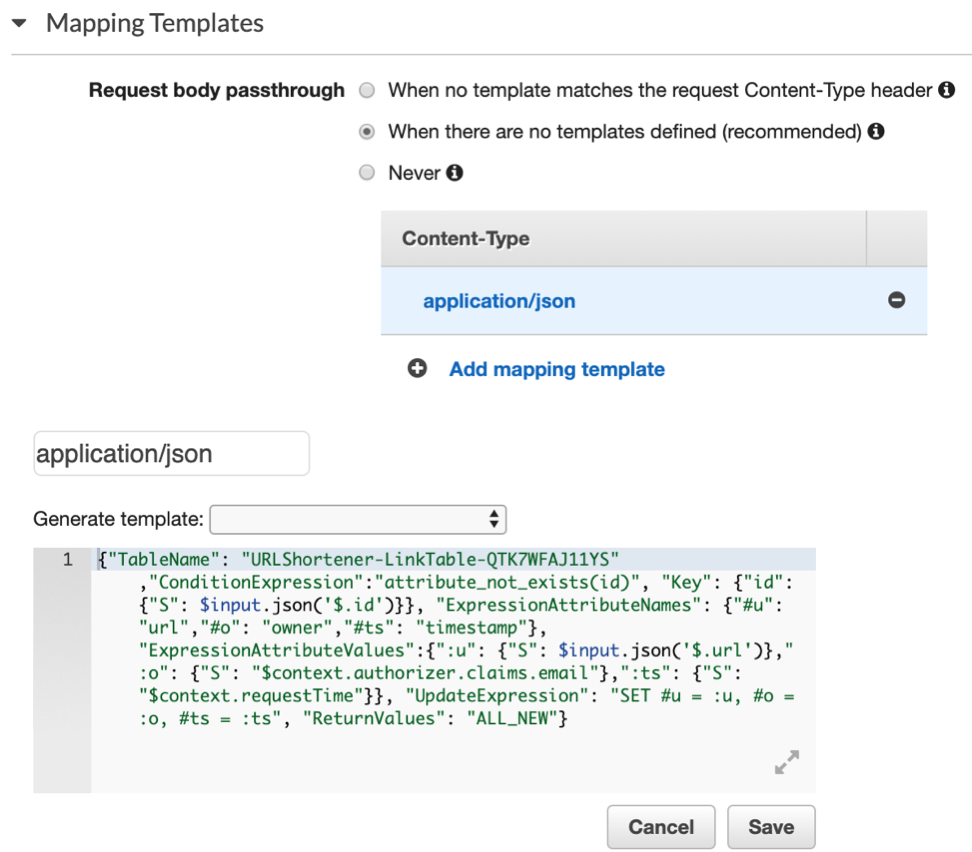Click the Generate template stepper arrows
The width and height of the screenshot is (972, 852).
coord(494,519)
